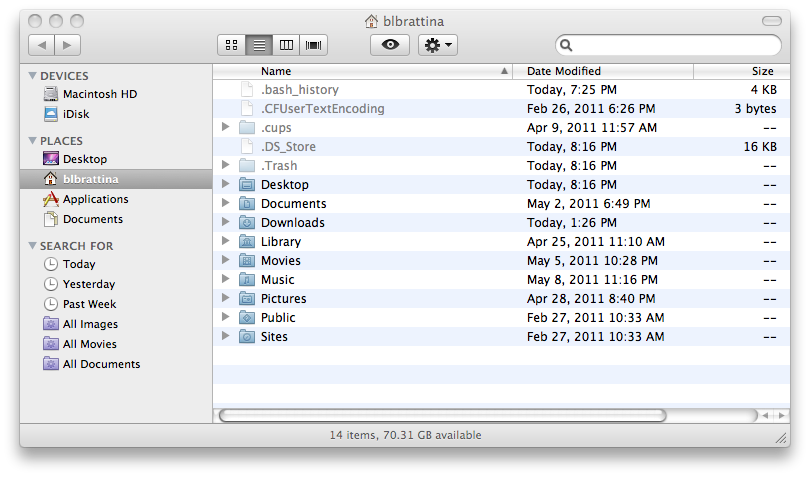Click the Library folder icon
Viewport: 810px width, 477px height.
tap(247, 241)
